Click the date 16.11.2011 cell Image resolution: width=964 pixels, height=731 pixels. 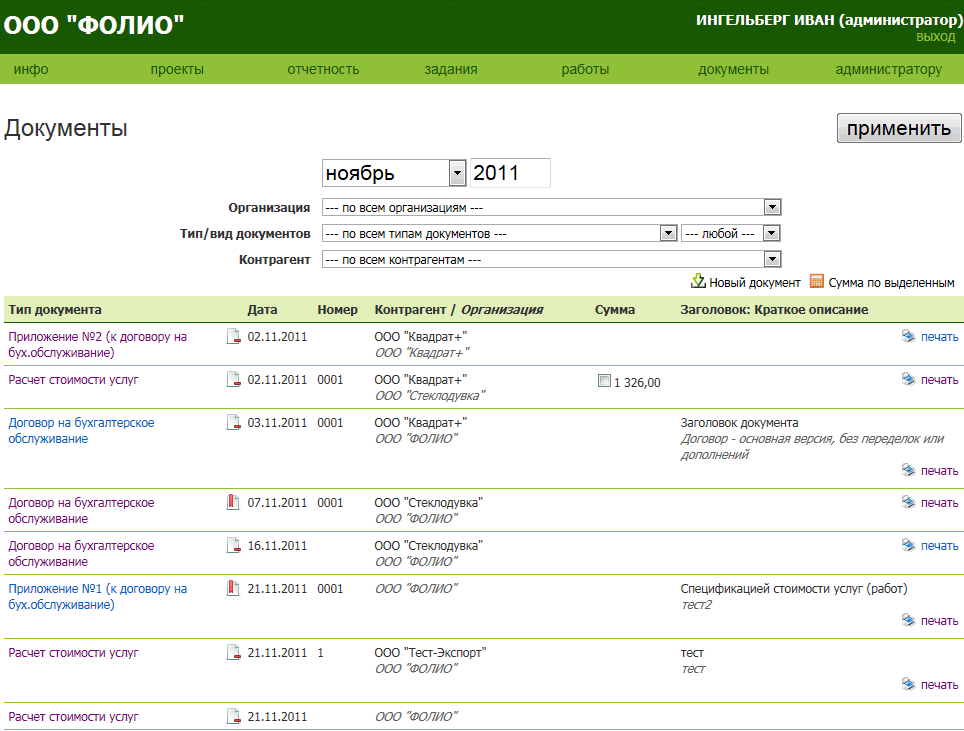(x=277, y=545)
